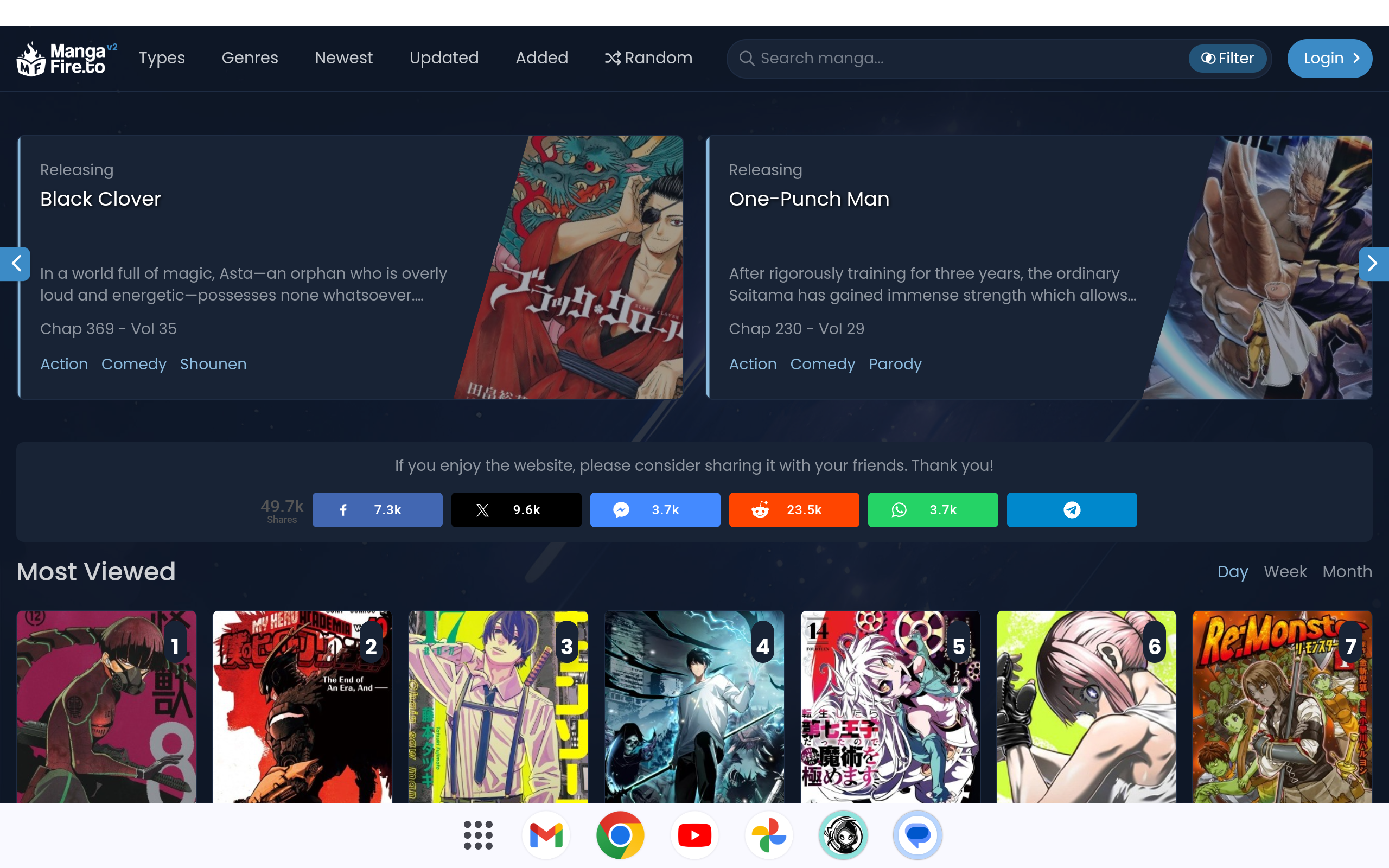
Task: Open YouTube from the dock
Action: 694,835
